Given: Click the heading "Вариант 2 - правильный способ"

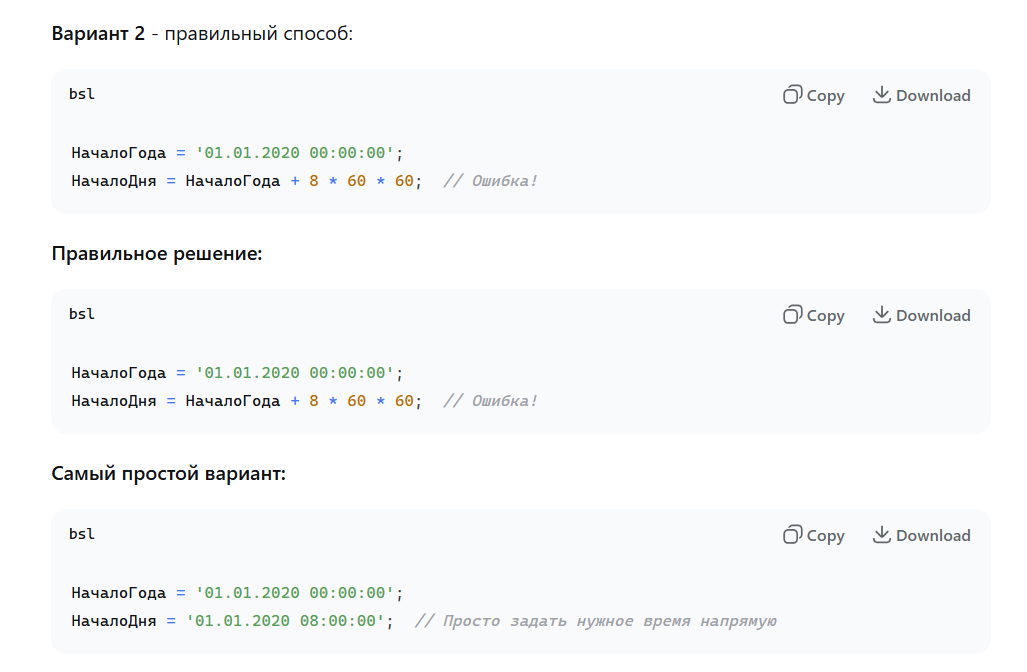Looking at the screenshot, I should (202, 33).
